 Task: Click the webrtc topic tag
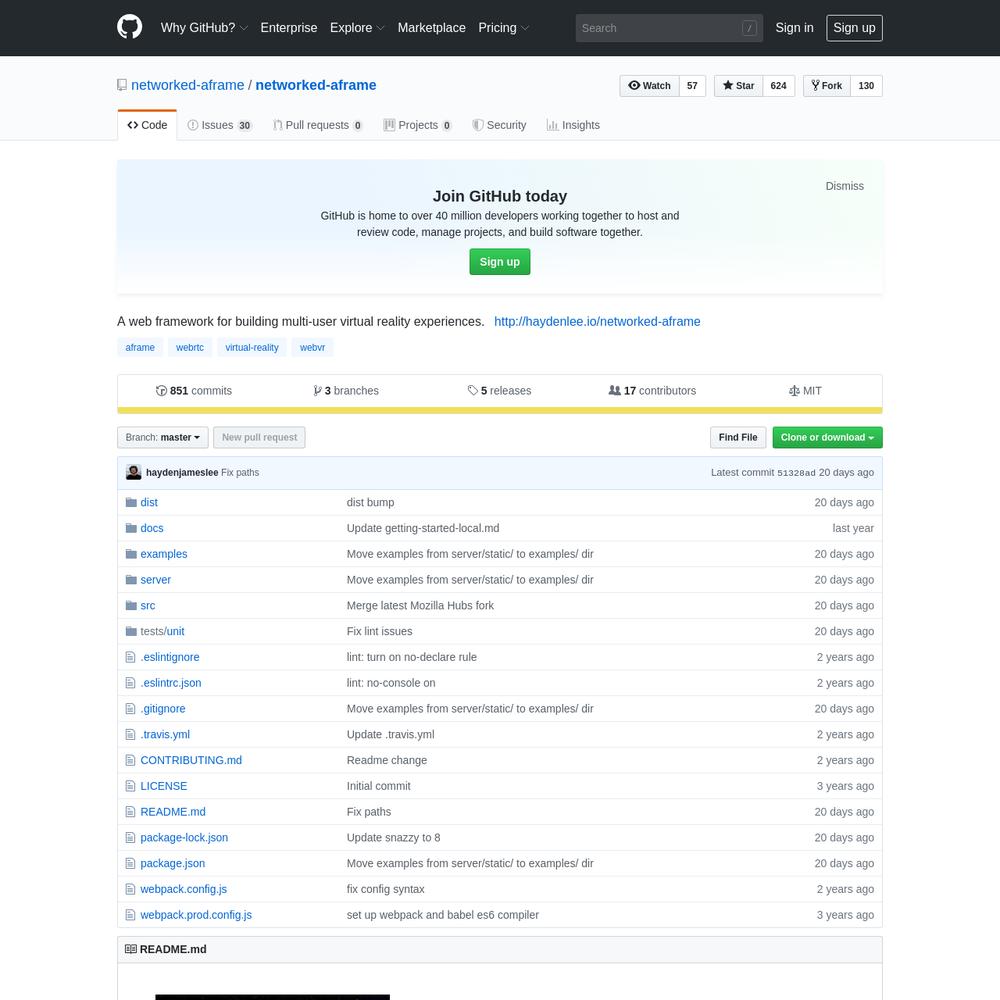coord(190,348)
